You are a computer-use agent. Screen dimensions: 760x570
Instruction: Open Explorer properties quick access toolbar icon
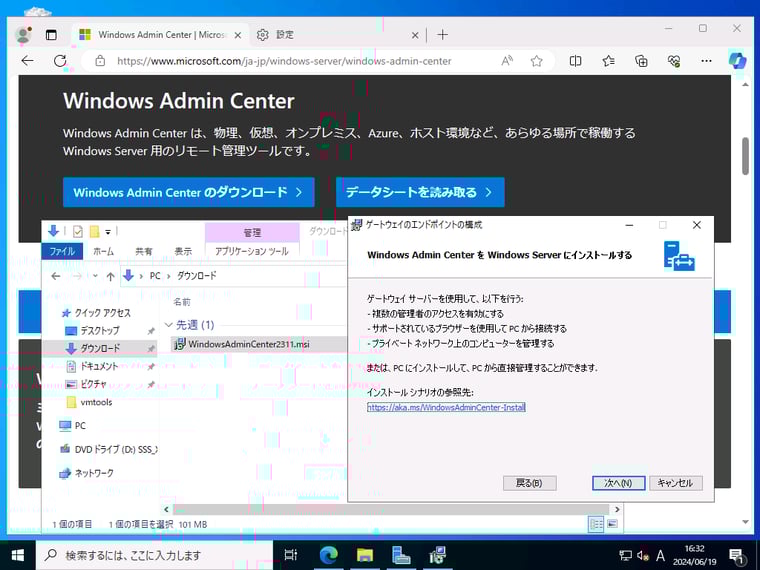78,232
